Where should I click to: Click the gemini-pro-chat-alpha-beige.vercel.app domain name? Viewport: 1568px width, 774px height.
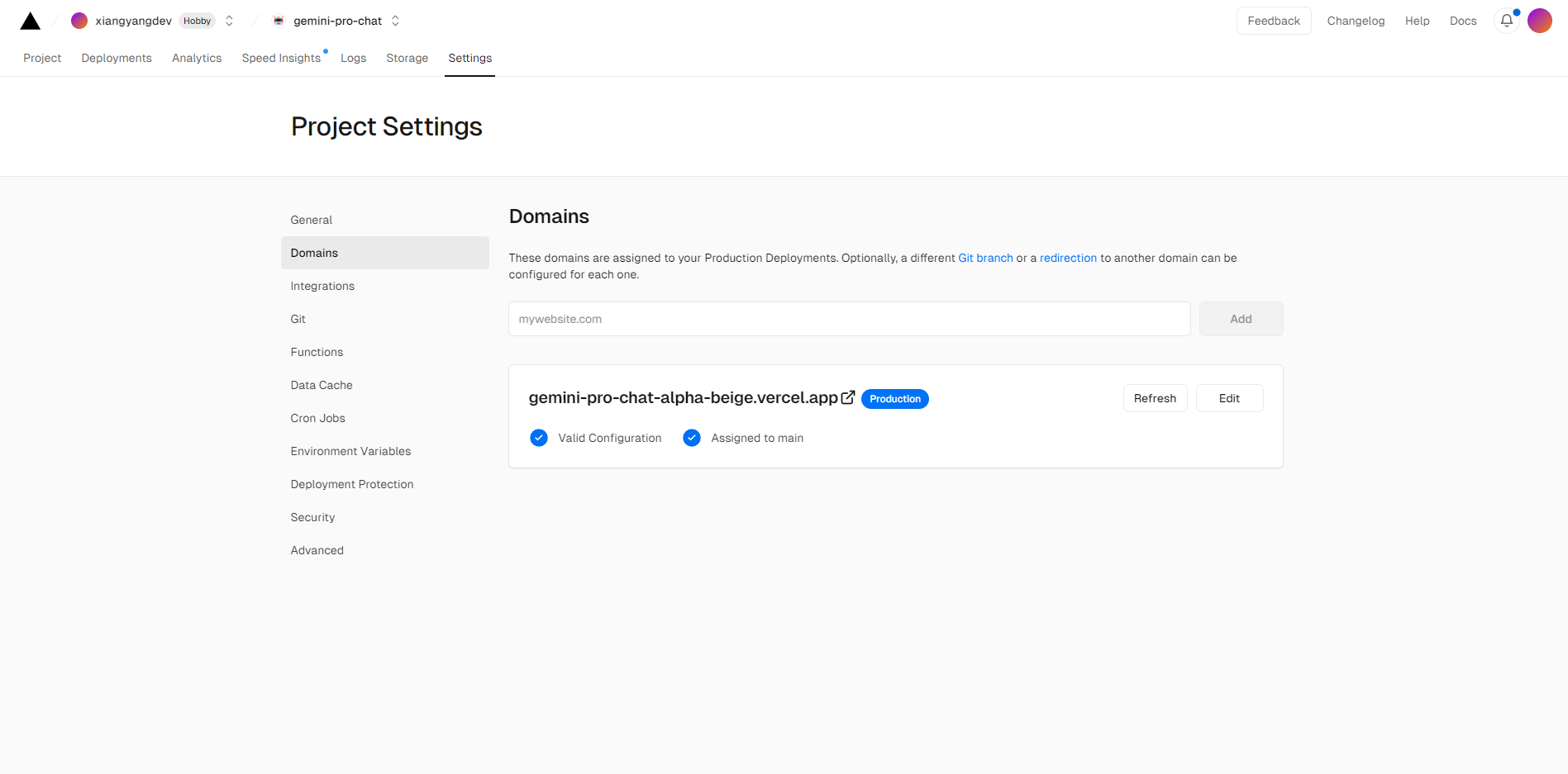click(683, 397)
